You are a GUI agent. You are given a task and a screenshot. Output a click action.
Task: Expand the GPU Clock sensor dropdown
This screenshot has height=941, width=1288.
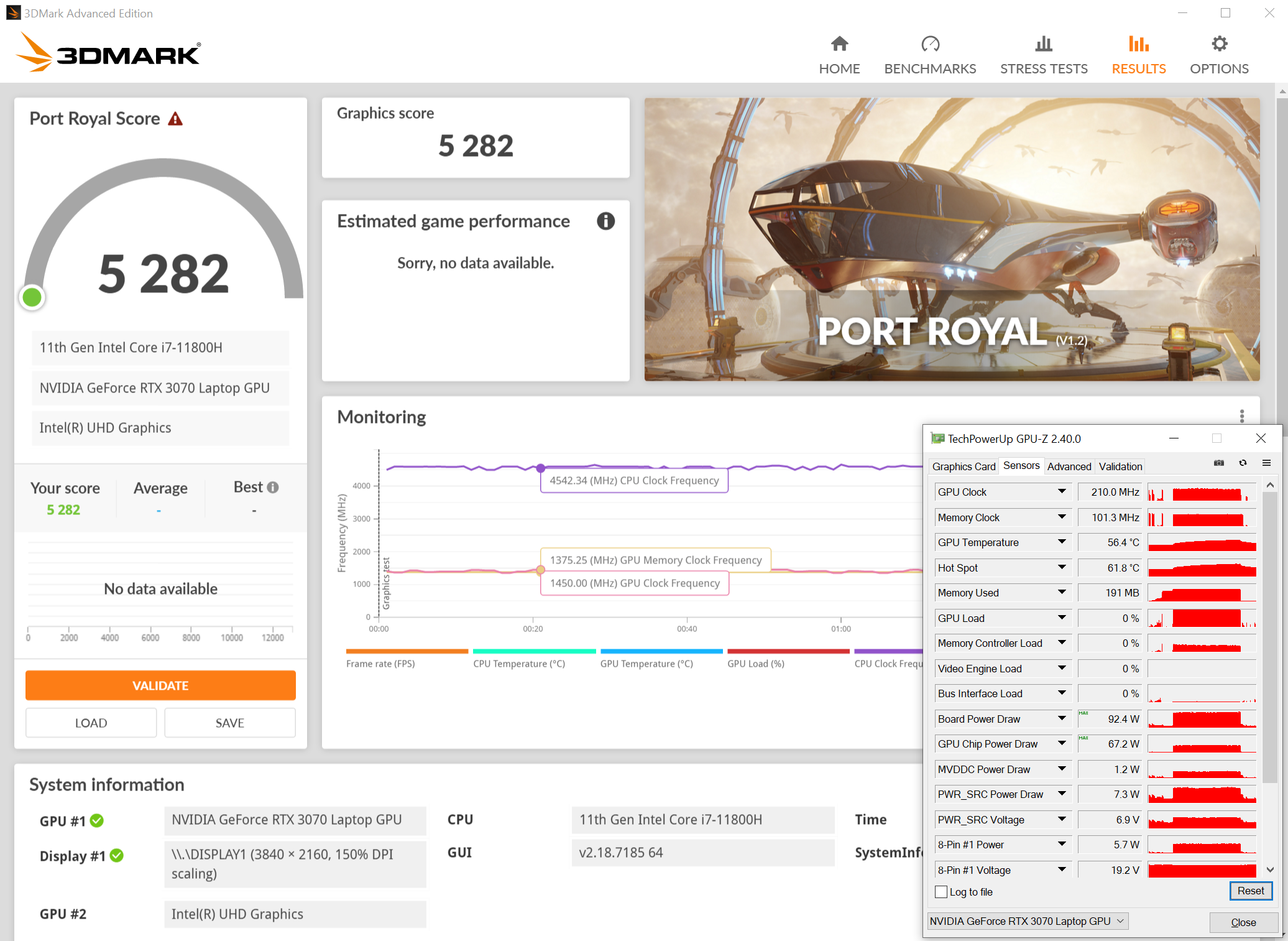click(x=1062, y=492)
